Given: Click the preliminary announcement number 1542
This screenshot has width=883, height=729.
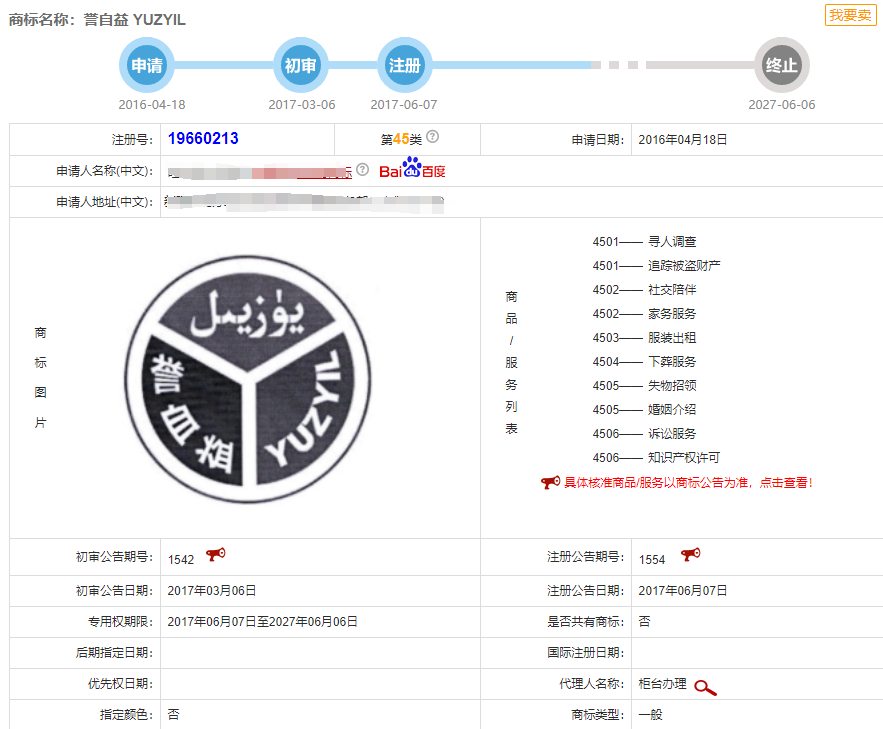Looking at the screenshot, I should (181, 560).
